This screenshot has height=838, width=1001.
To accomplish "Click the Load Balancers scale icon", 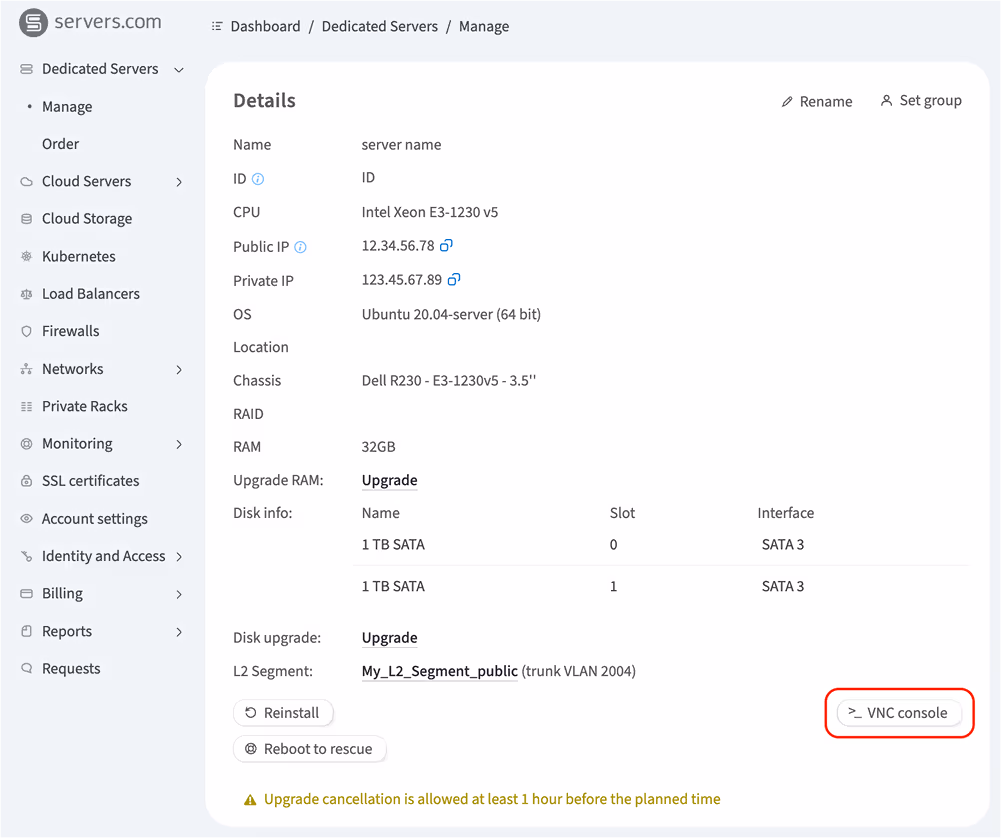I will (x=26, y=294).
